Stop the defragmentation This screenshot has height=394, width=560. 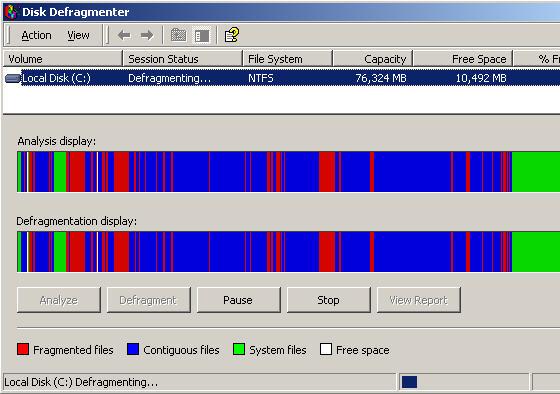329,300
